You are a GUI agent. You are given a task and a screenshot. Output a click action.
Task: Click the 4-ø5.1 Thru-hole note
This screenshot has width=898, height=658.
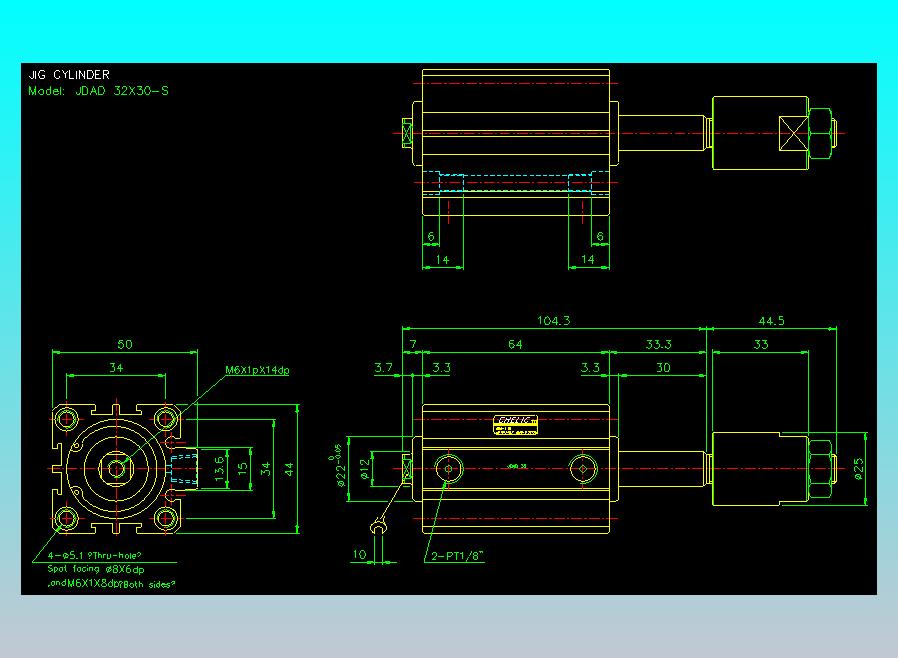94,555
